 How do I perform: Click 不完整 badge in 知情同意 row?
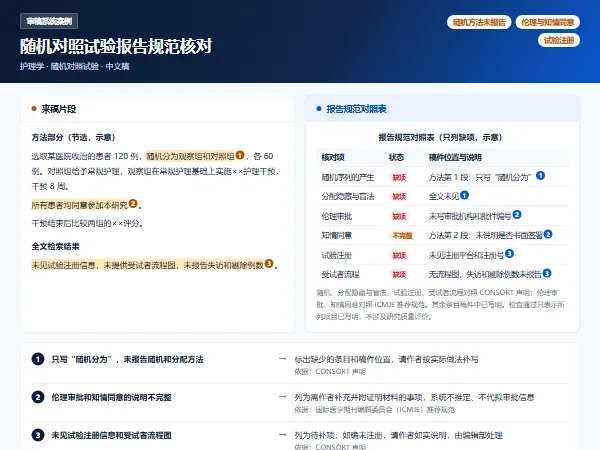(402, 236)
